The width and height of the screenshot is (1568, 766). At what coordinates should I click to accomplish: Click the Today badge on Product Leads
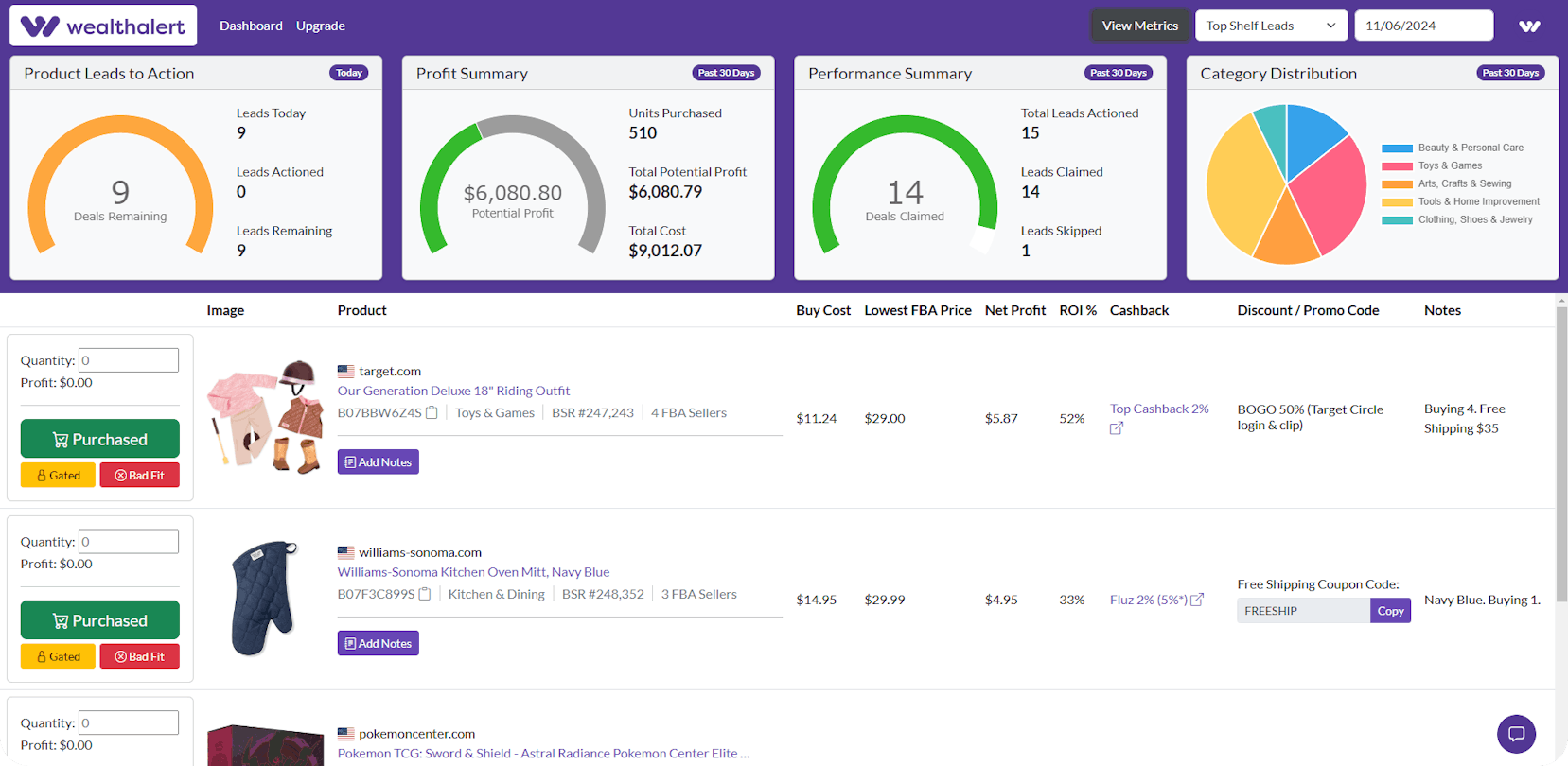[x=349, y=73]
